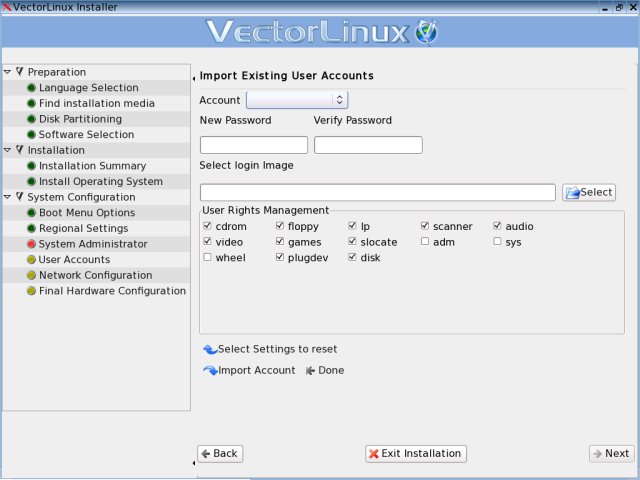Click the Select login image button

point(589,192)
